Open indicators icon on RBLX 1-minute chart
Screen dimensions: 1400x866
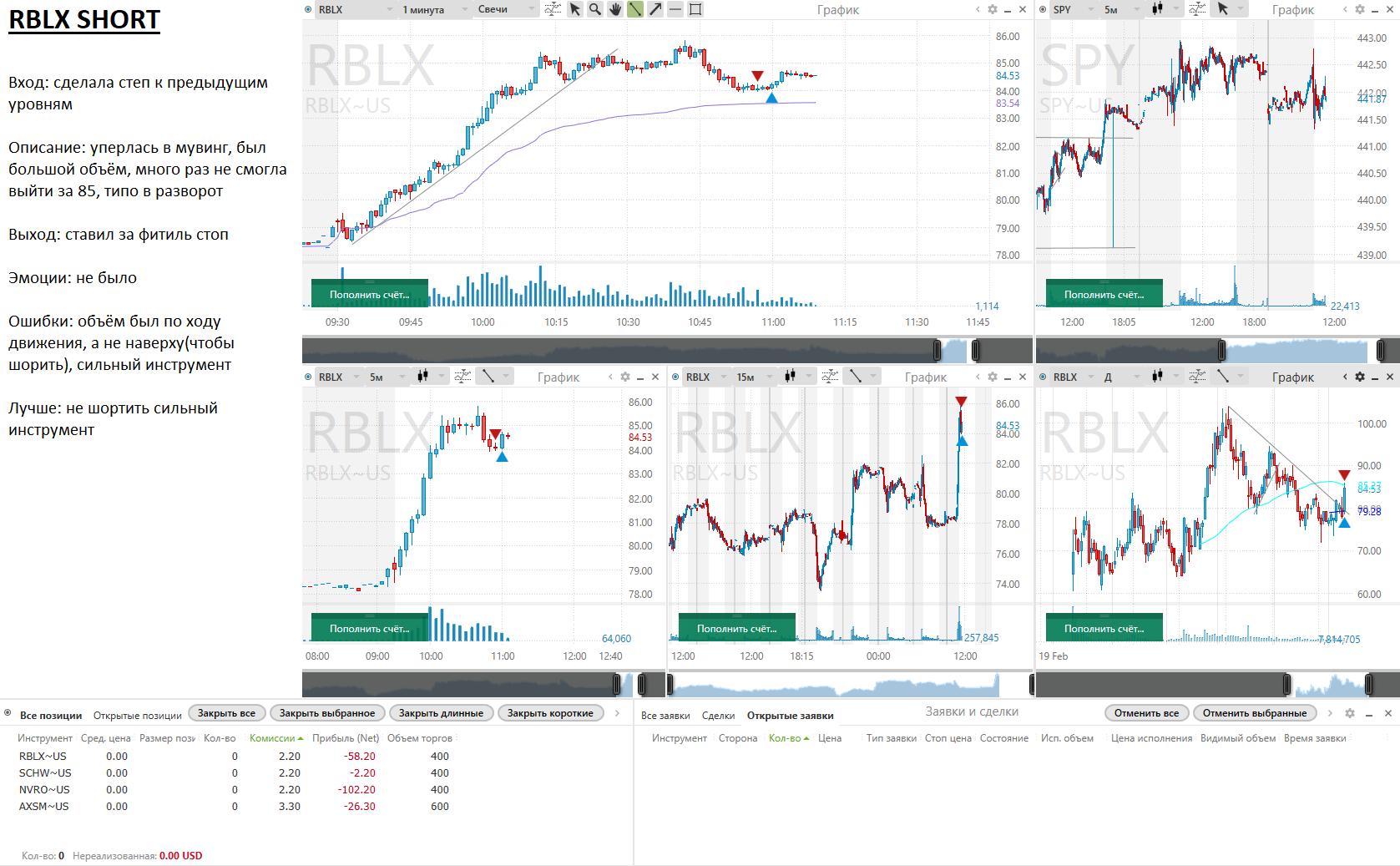point(553,9)
